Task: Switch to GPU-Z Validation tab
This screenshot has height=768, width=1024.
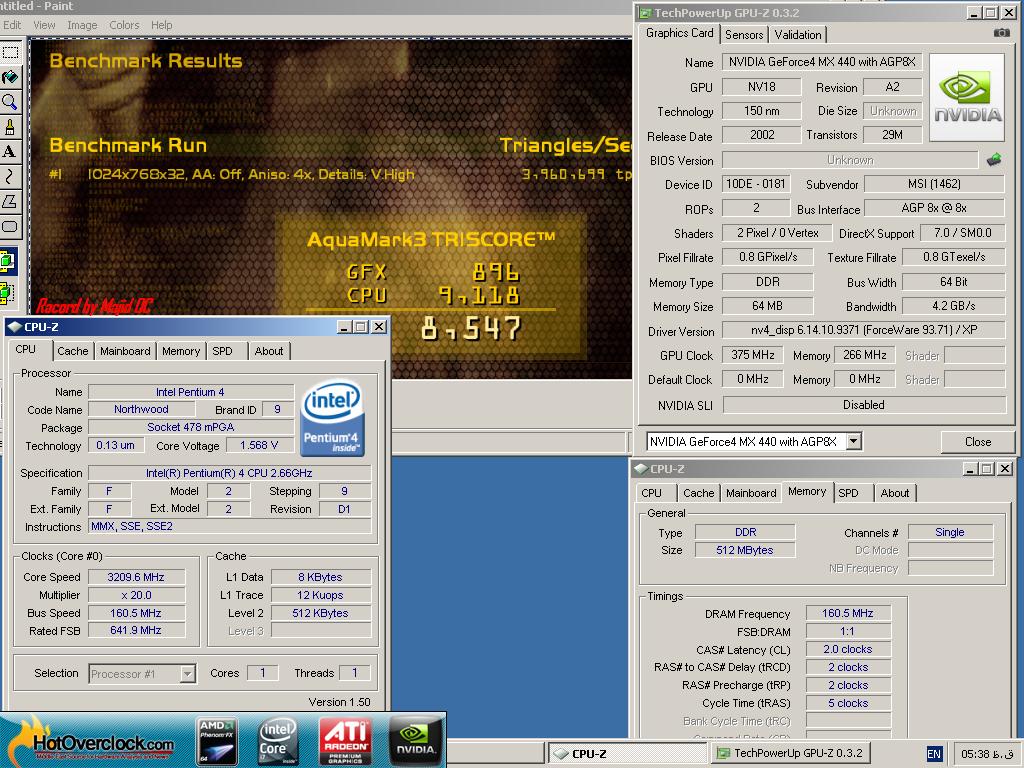Action: pos(797,35)
